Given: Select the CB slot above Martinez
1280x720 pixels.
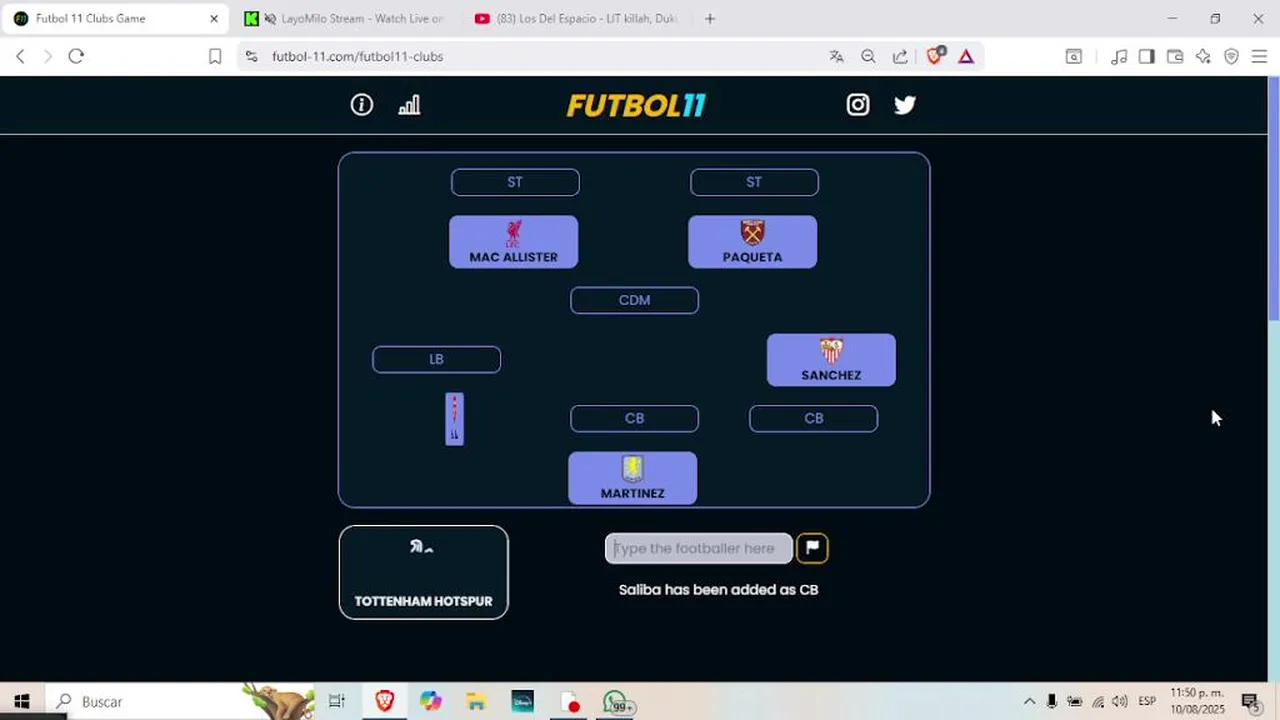Looking at the screenshot, I should pos(634,418).
